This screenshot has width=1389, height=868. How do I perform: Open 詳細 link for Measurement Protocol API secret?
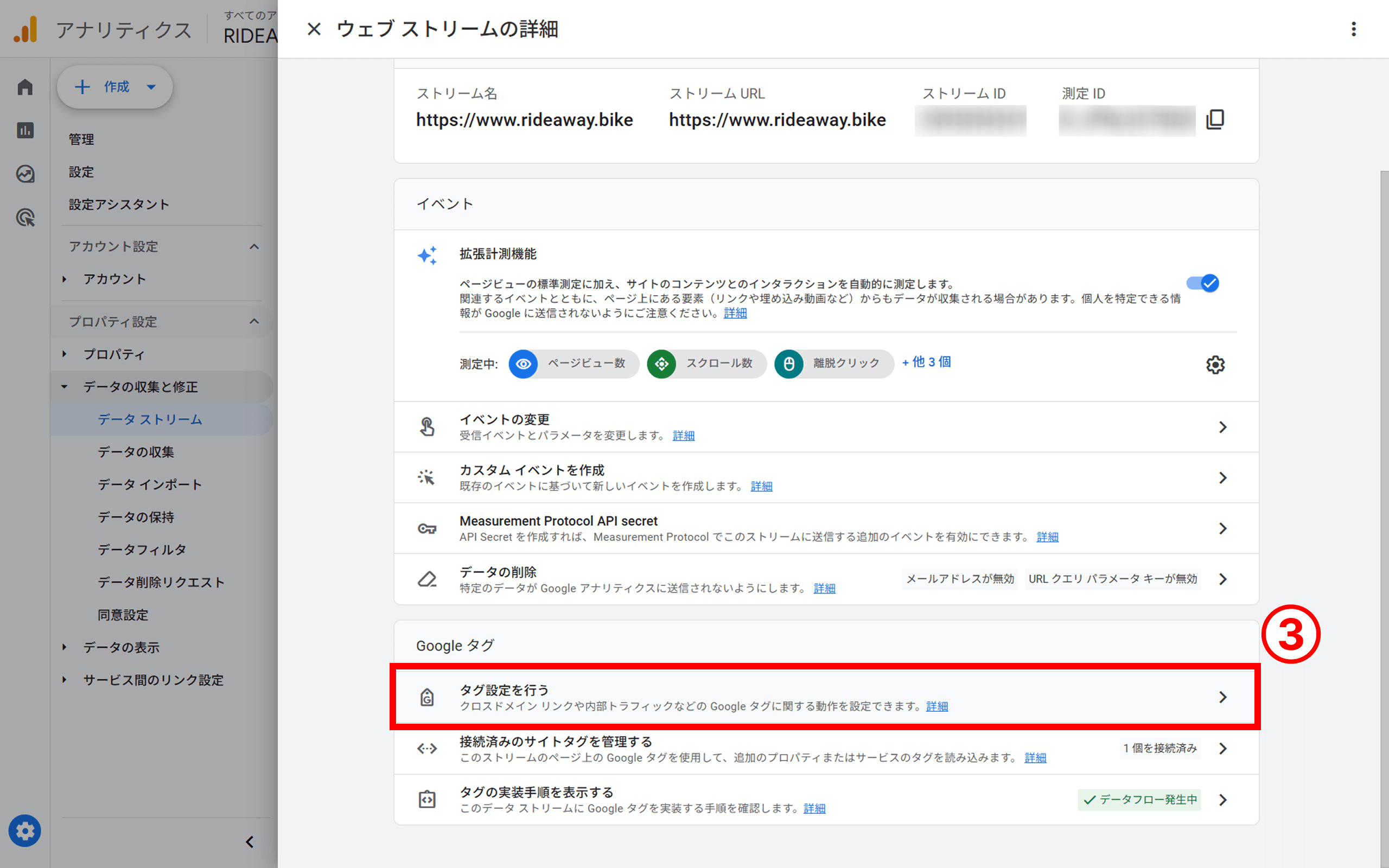click(x=1047, y=537)
